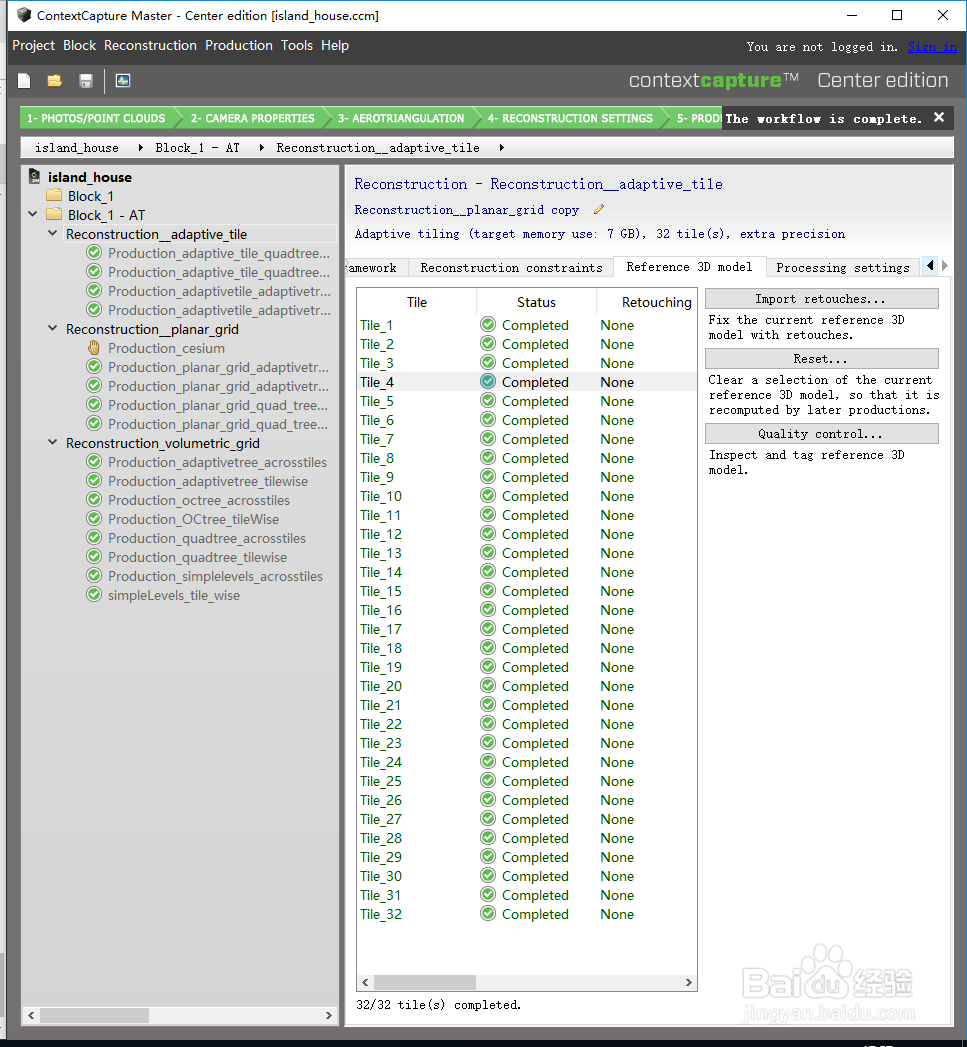Open breadcrumb arrow after Block_1 - AT
Viewport: 967px width, 1047px height.
(x=261, y=148)
